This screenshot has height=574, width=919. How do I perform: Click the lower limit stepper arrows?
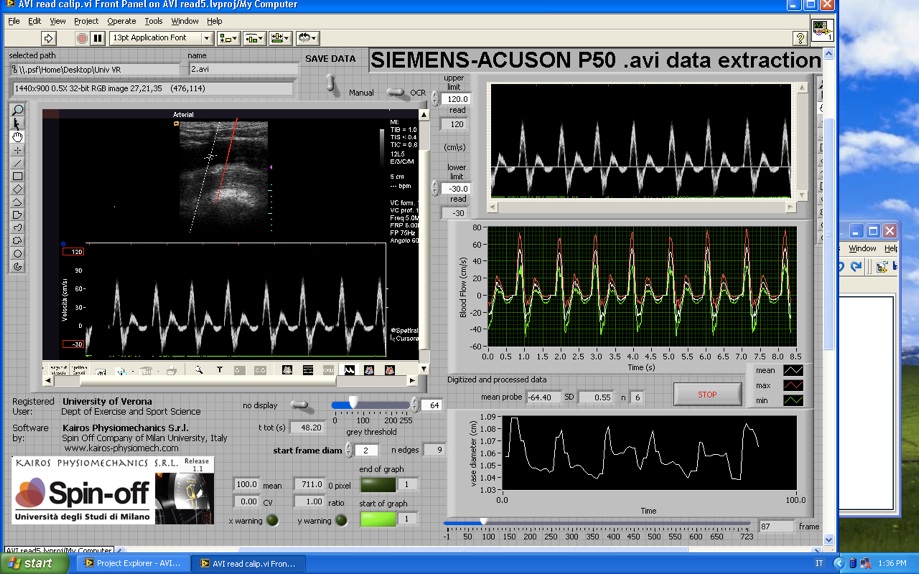pos(435,188)
